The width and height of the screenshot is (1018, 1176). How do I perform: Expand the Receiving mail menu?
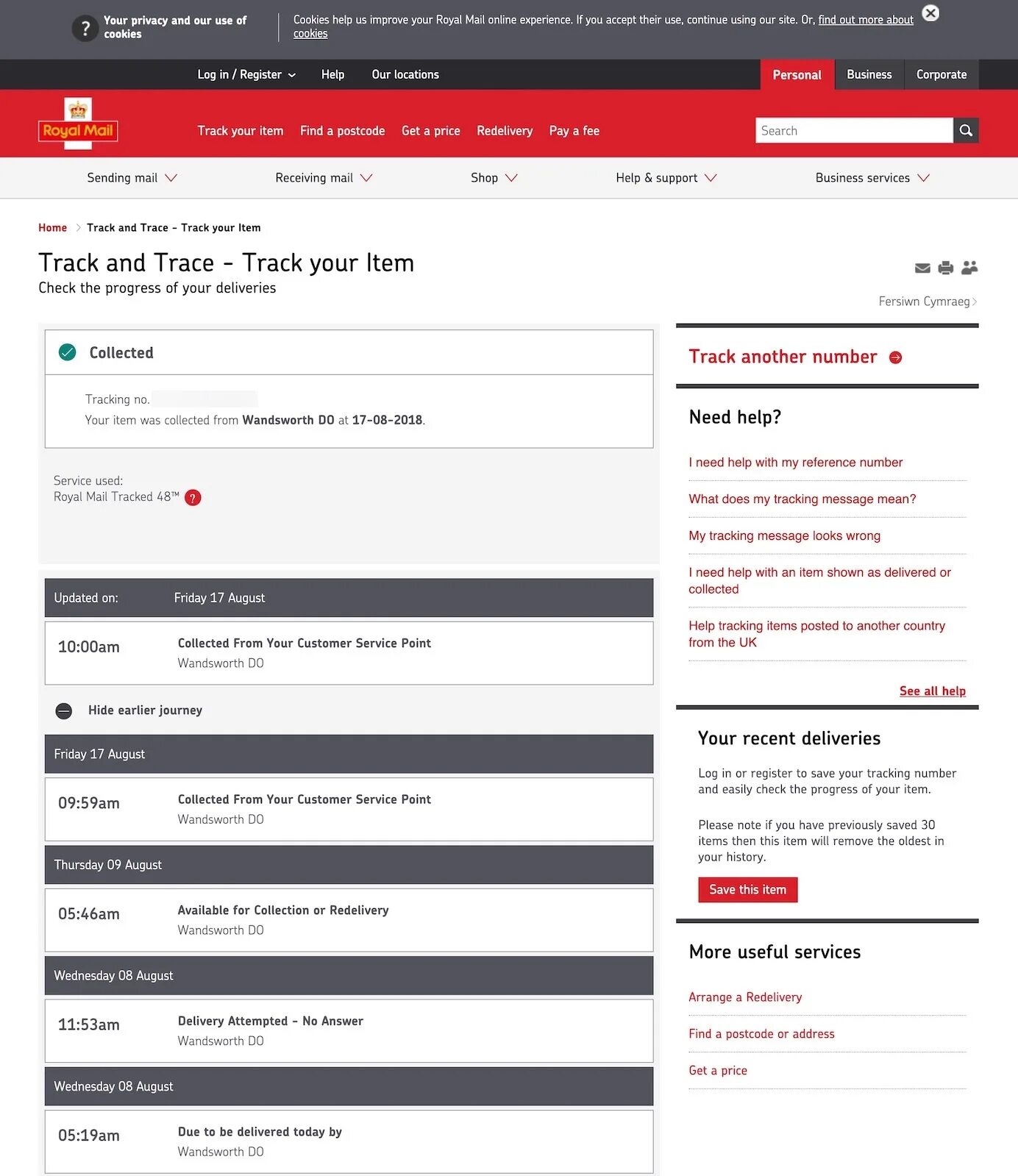324,178
